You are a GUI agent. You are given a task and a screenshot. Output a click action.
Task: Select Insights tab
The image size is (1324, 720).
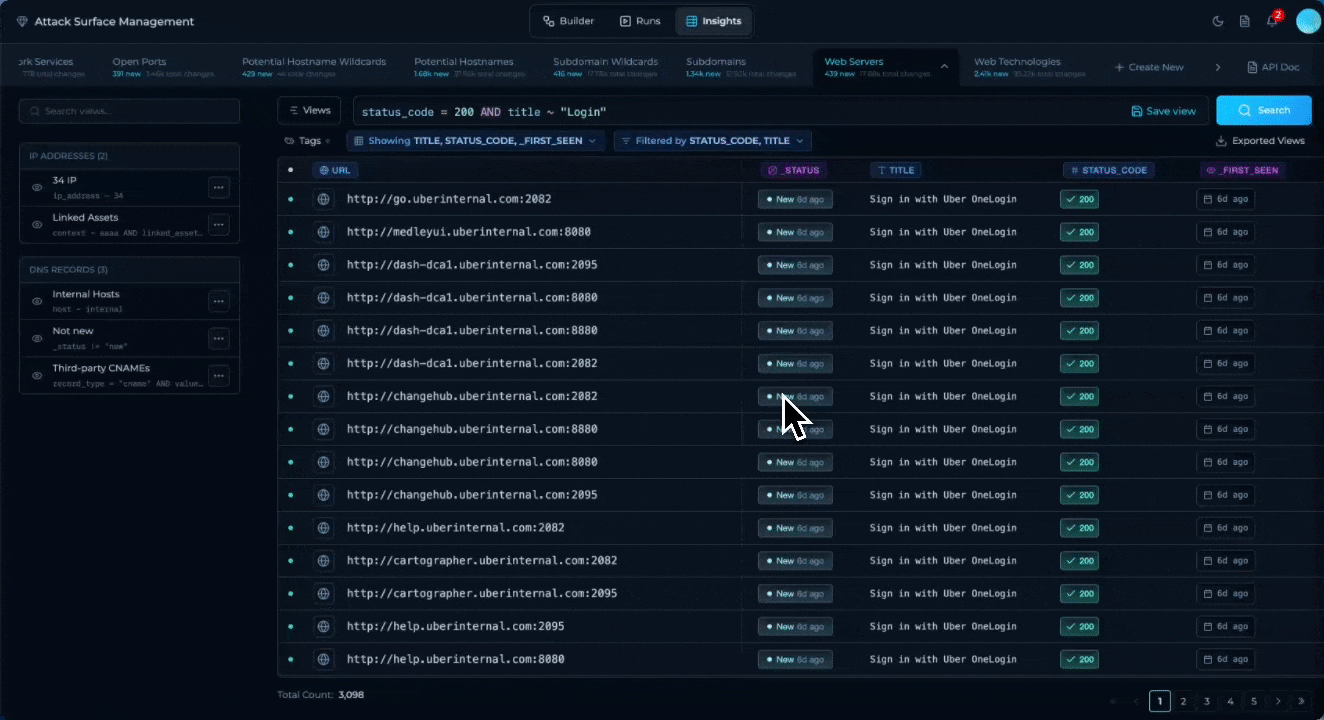[714, 21]
